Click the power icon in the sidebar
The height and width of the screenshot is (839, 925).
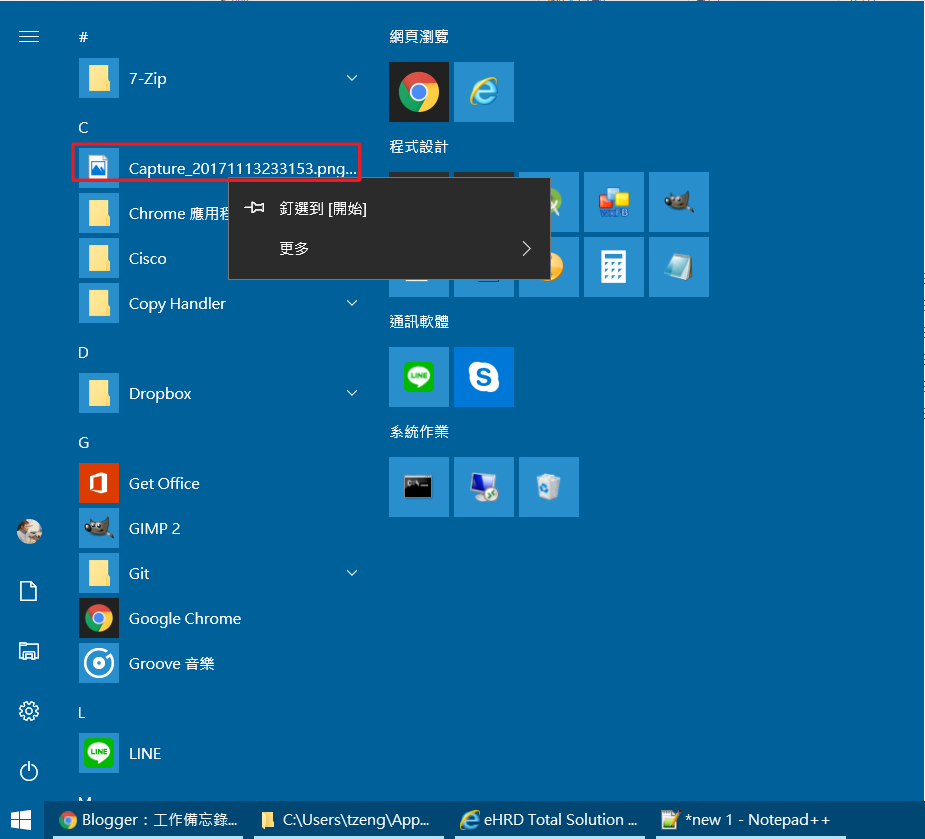coord(29,771)
